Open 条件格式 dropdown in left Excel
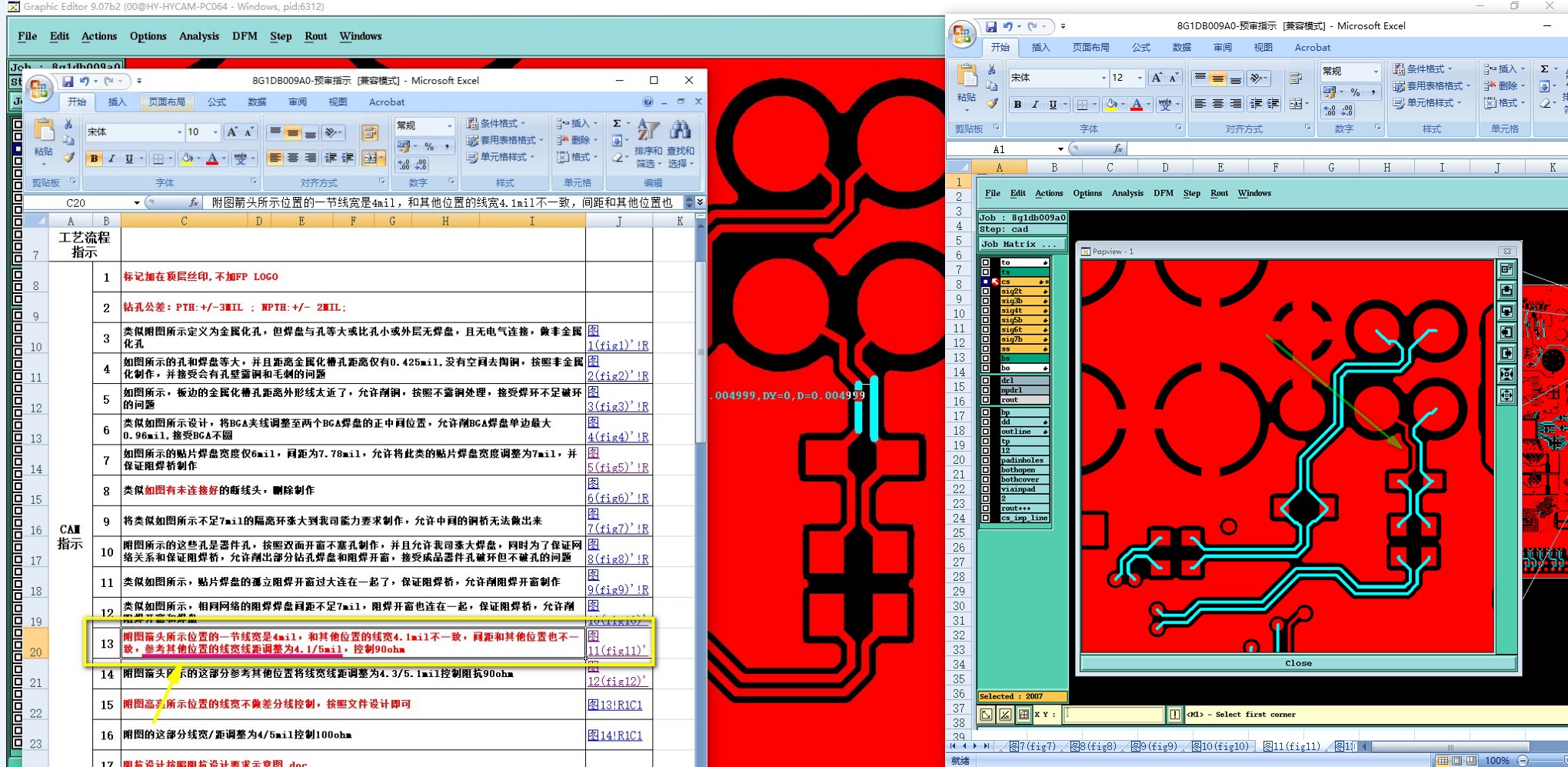 click(x=497, y=123)
